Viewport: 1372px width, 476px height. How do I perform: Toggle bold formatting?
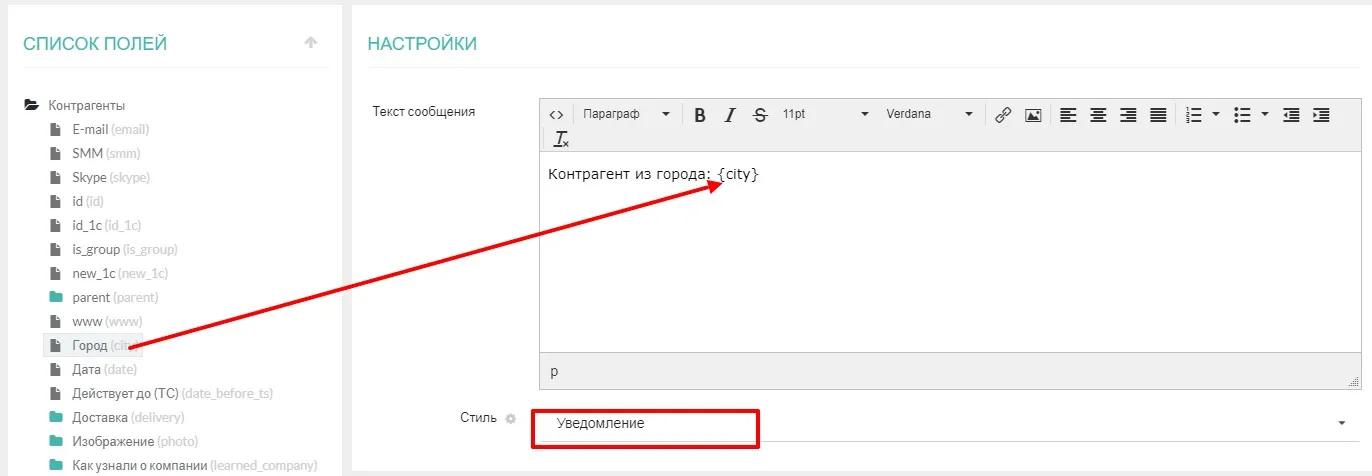pos(700,115)
